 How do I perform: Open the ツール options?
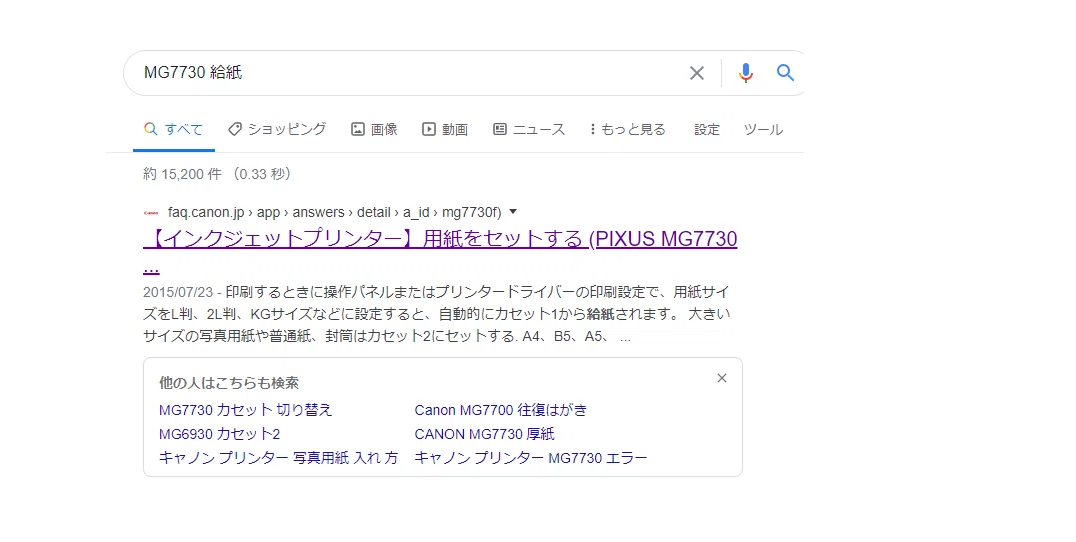(763, 129)
